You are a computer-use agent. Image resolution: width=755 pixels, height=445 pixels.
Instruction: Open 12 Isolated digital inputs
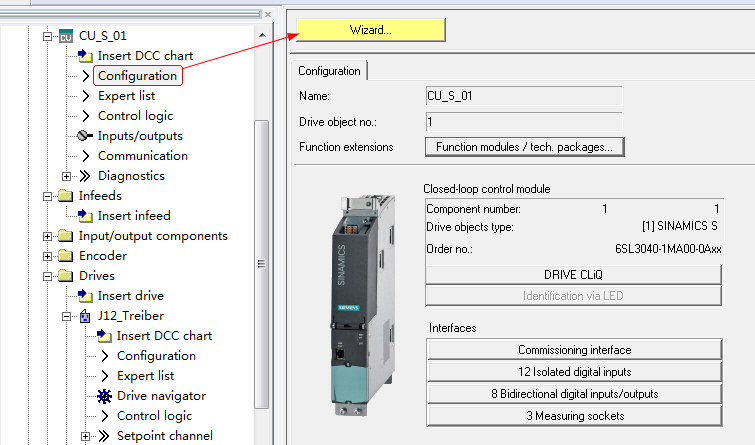574,372
